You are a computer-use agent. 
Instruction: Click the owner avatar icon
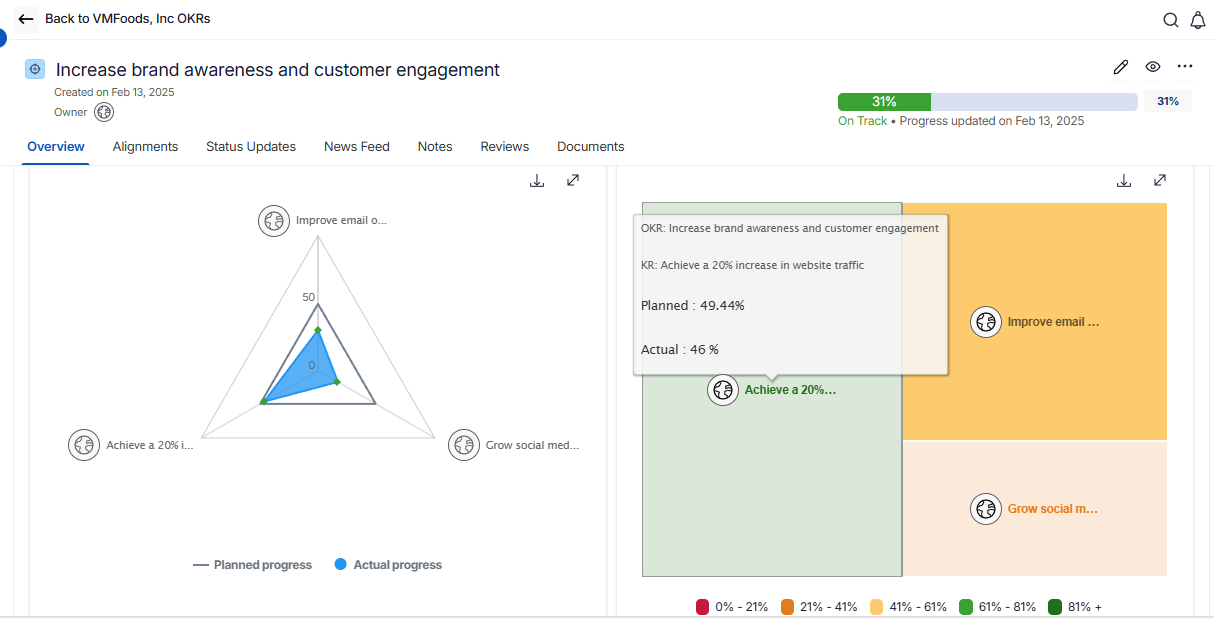click(104, 112)
